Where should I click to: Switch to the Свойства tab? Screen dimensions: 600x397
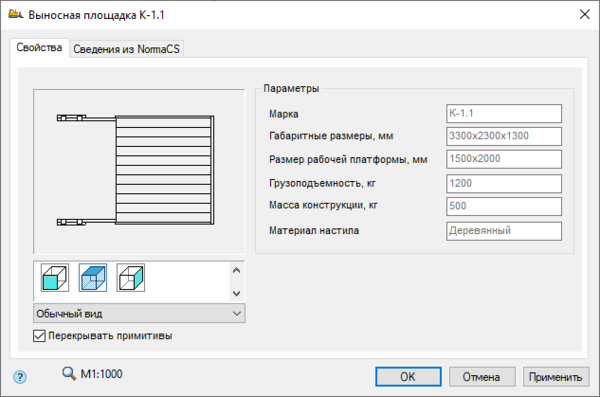tap(39, 47)
